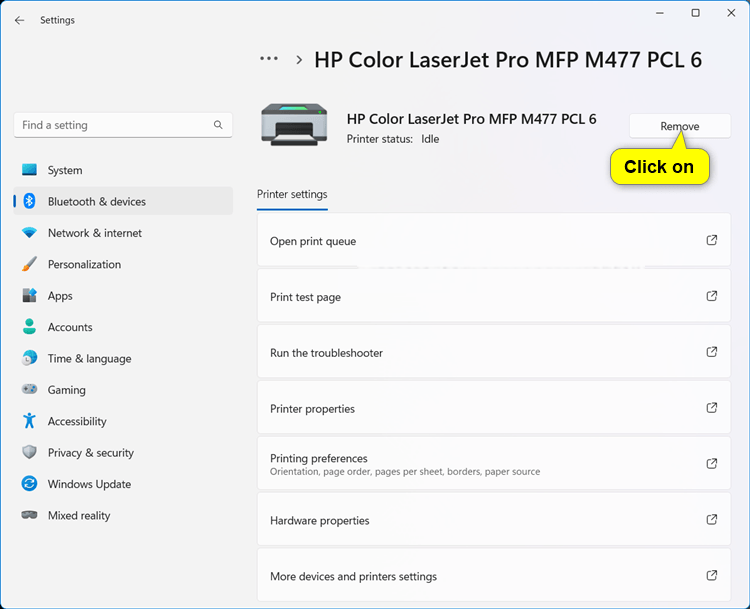Open Printing preferences
Viewport: 750px width, 609px height.
[494, 463]
